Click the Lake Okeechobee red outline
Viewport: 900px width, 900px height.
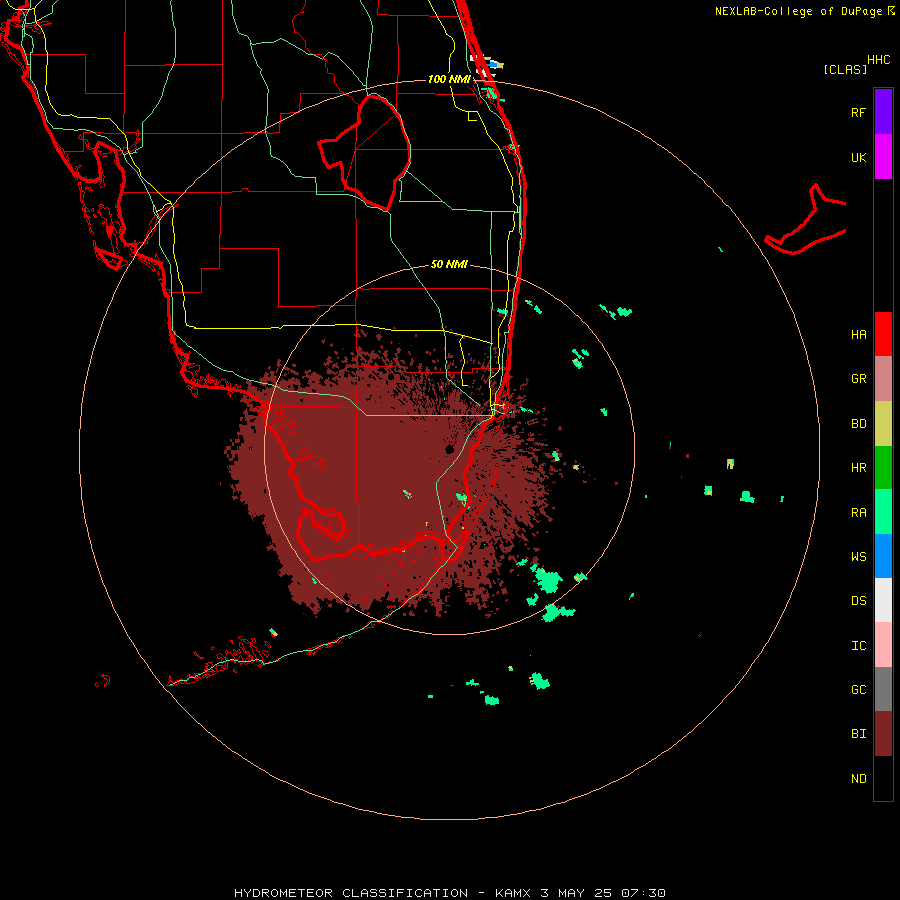tap(365, 152)
